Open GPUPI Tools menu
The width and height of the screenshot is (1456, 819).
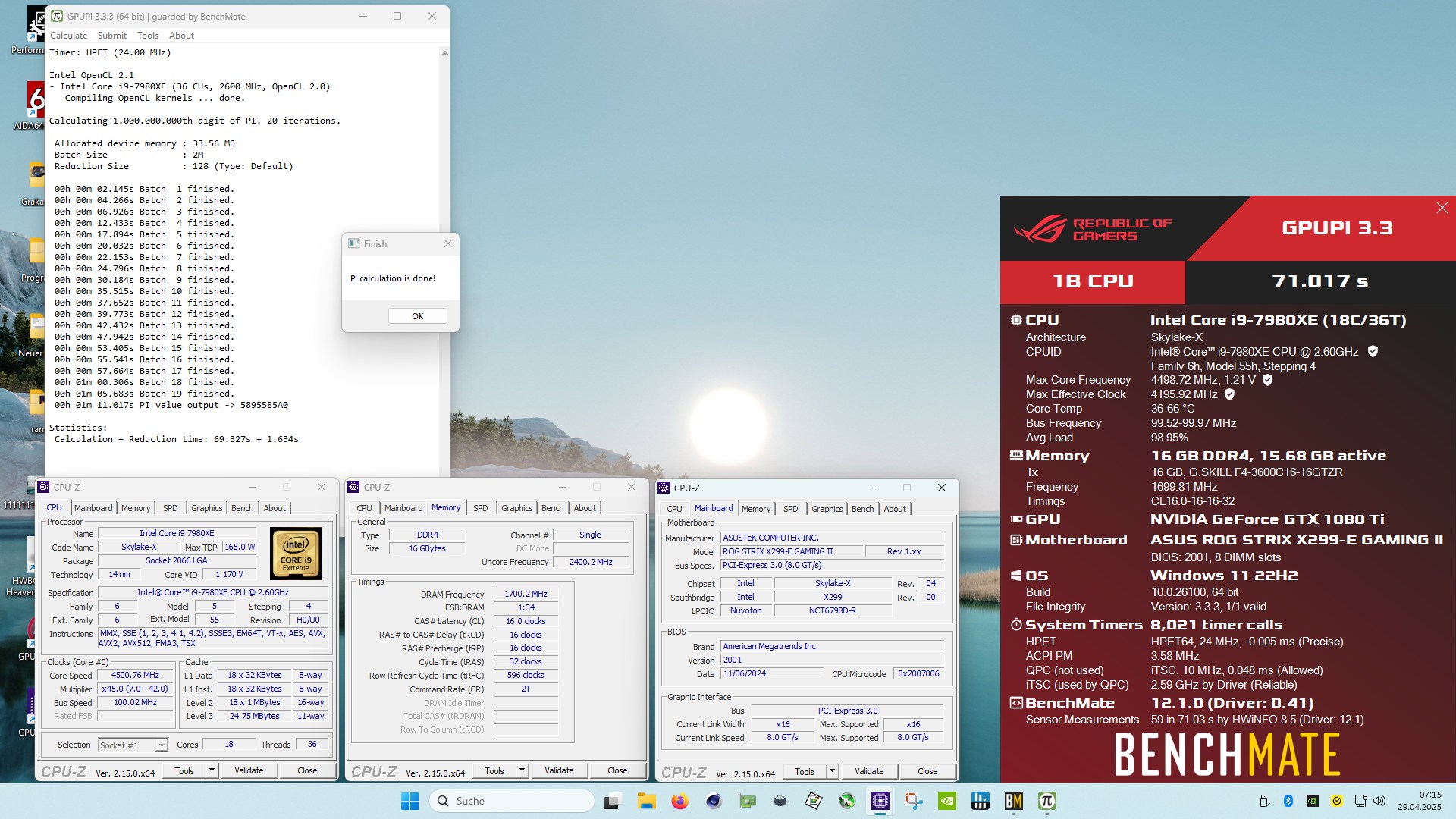148,36
